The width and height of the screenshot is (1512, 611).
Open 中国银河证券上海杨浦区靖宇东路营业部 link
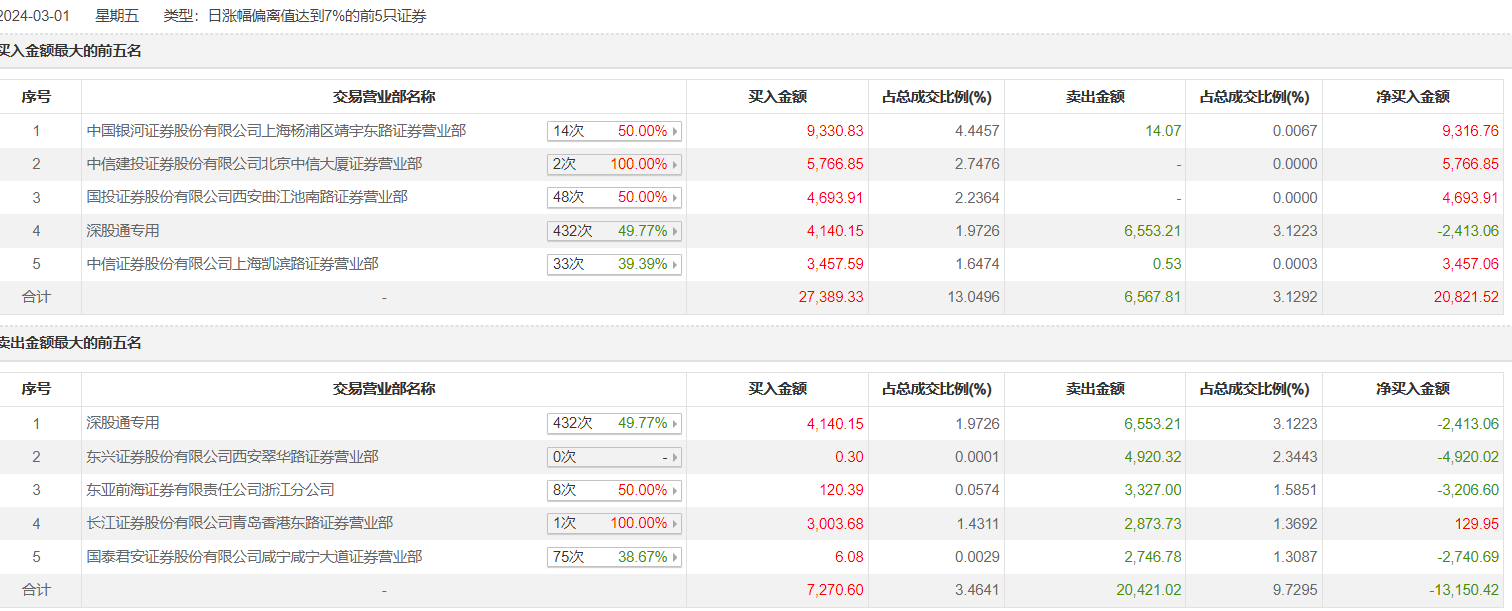[276, 131]
